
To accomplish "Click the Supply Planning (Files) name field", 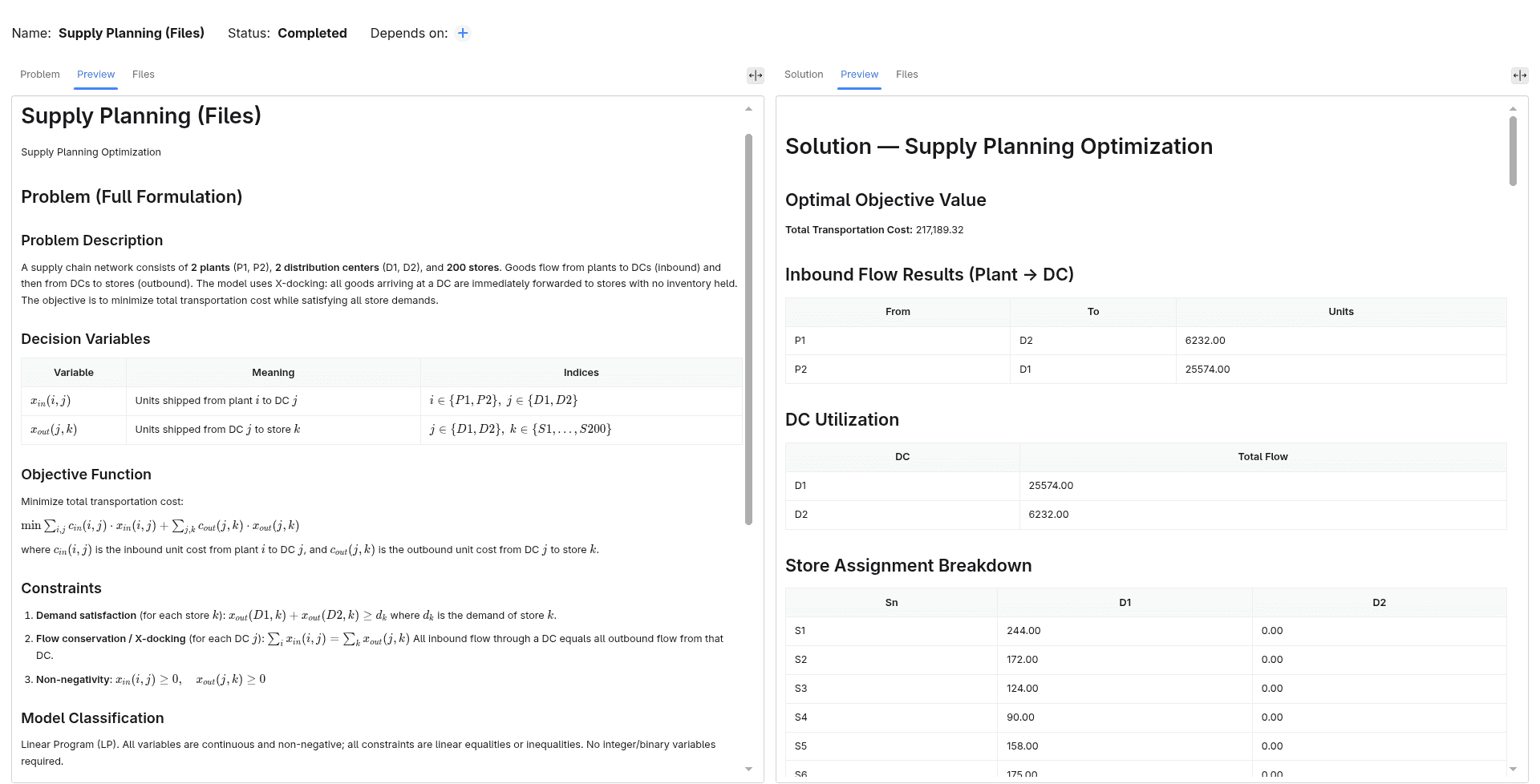I will click(132, 33).
